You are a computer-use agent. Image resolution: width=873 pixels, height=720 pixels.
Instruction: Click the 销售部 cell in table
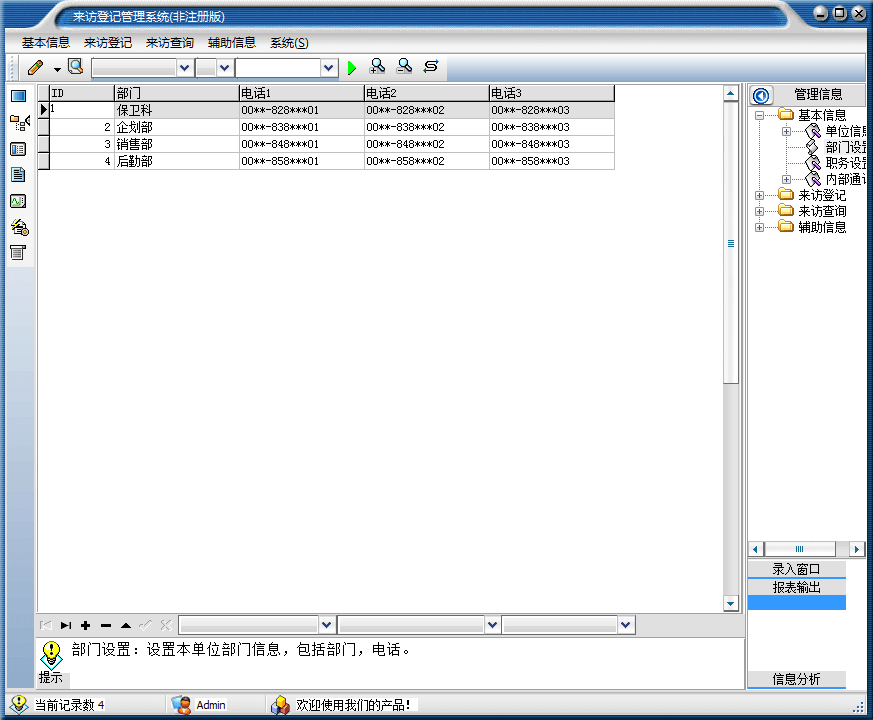pos(135,144)
